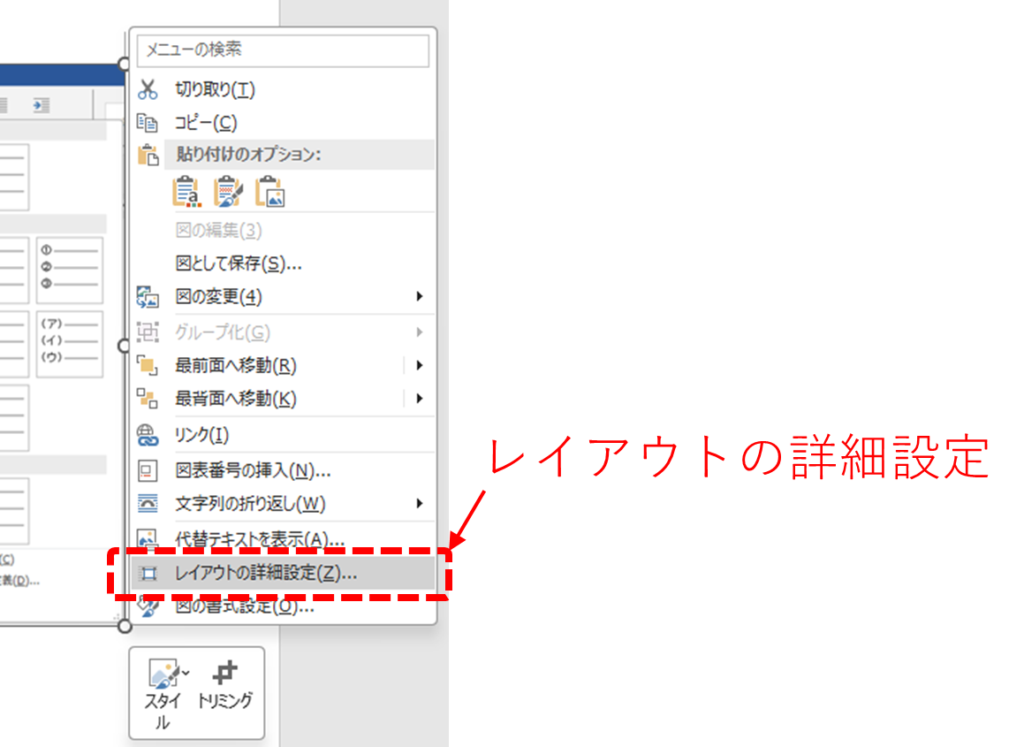Image resolution: width=1024 pixels, height=747 pixels.
Task: Open the 最背面へ移動 submenu arrow
Action: coord(420,398)
